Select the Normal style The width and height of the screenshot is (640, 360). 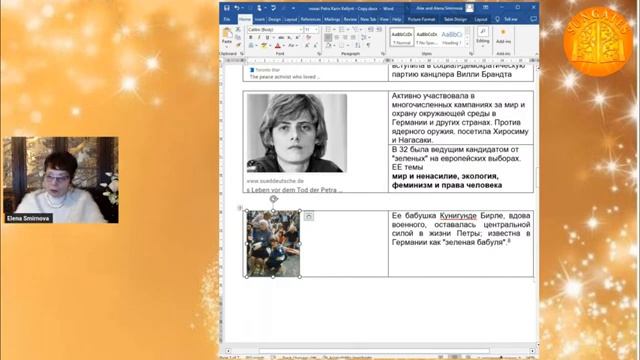click(402, 37)
